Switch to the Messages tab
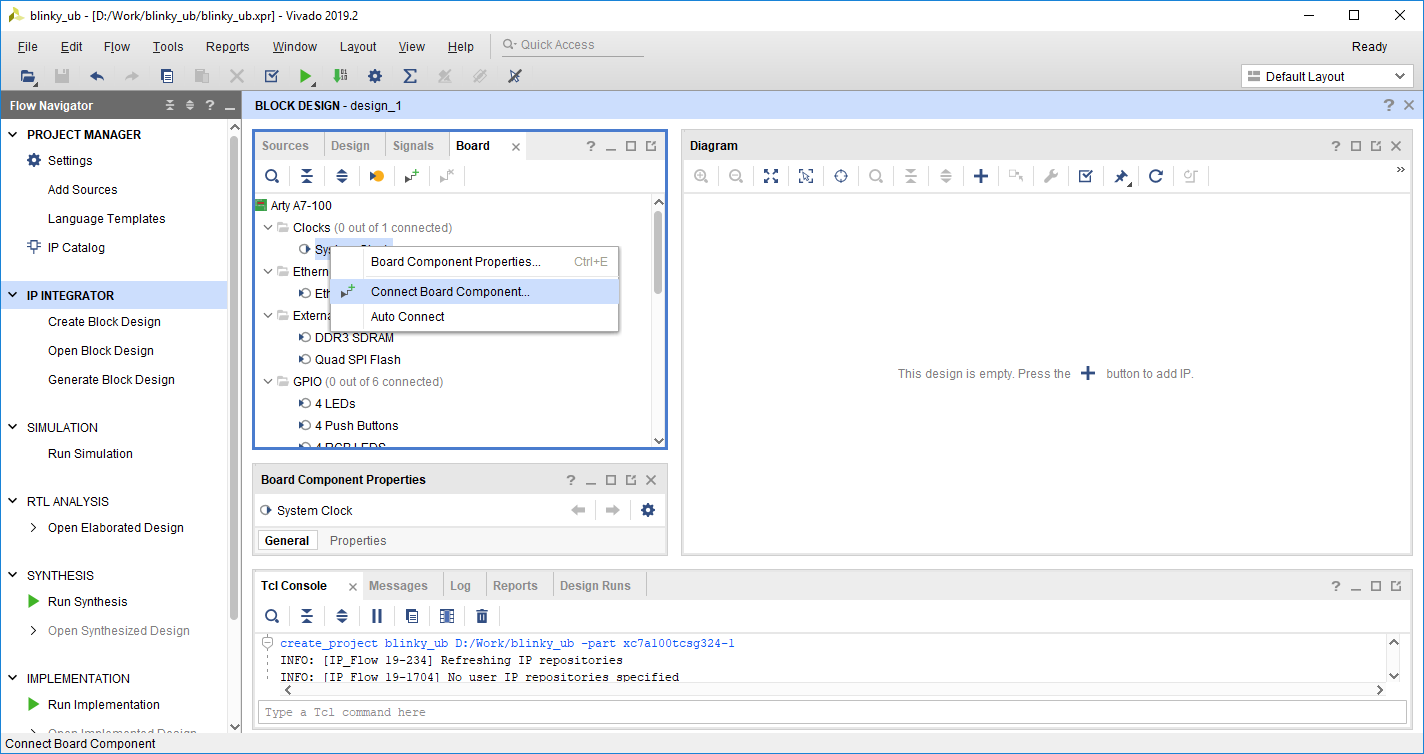 [398, 586]
